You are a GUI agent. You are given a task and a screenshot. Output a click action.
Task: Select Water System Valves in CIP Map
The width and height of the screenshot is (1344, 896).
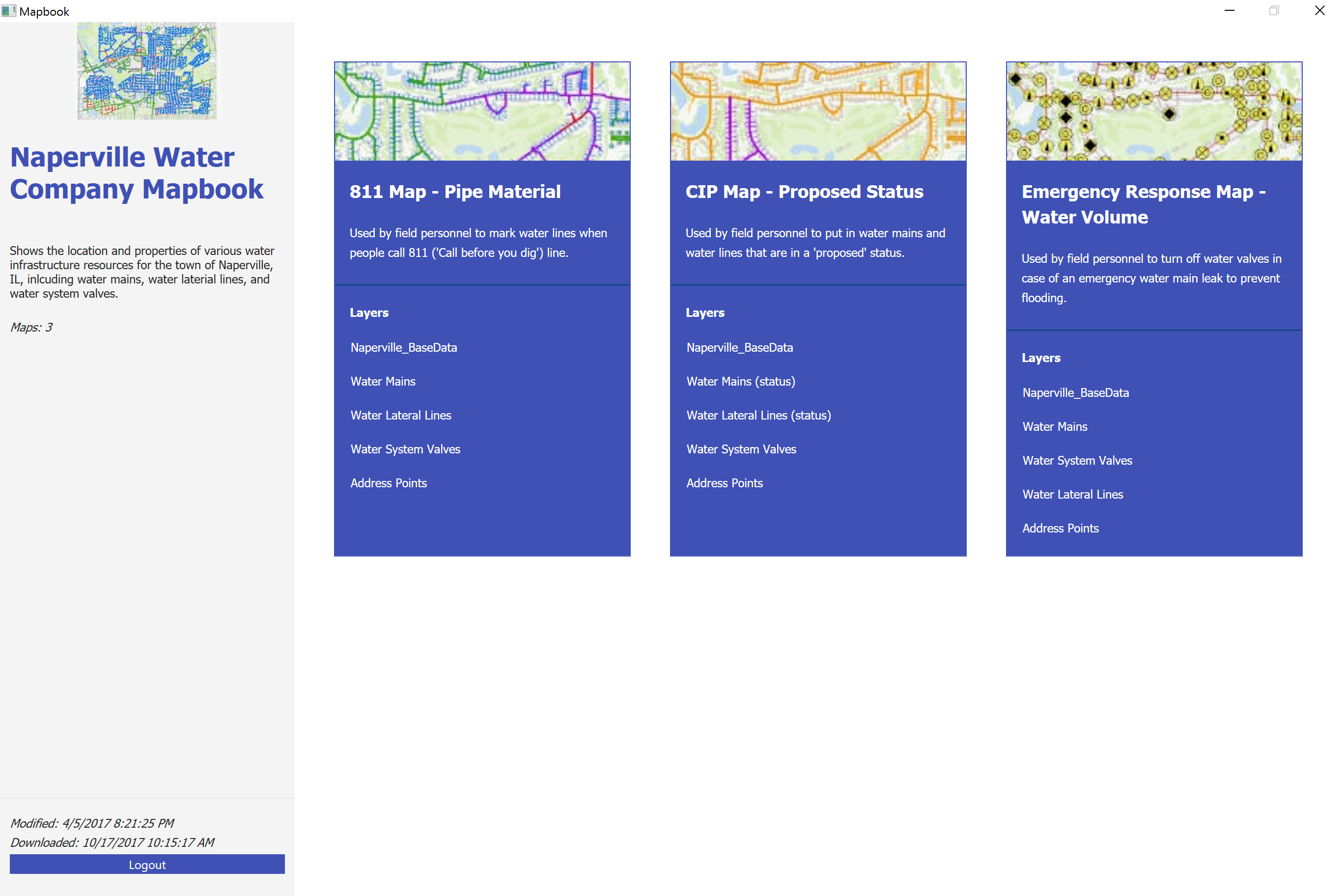741,449
